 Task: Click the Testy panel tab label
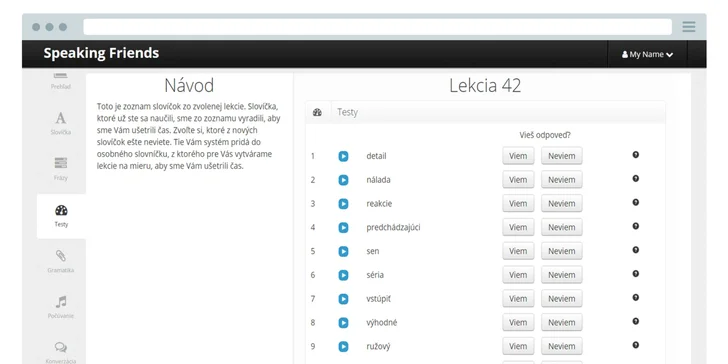tap(347, 112)
